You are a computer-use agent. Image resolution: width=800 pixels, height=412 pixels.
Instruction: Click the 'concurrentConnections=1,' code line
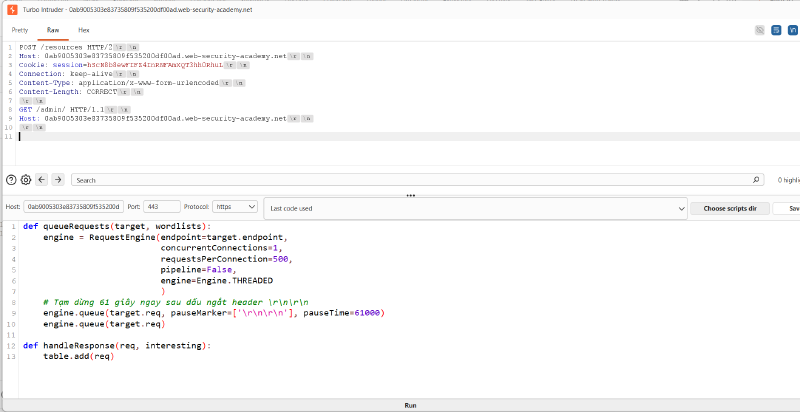point(221,248)
